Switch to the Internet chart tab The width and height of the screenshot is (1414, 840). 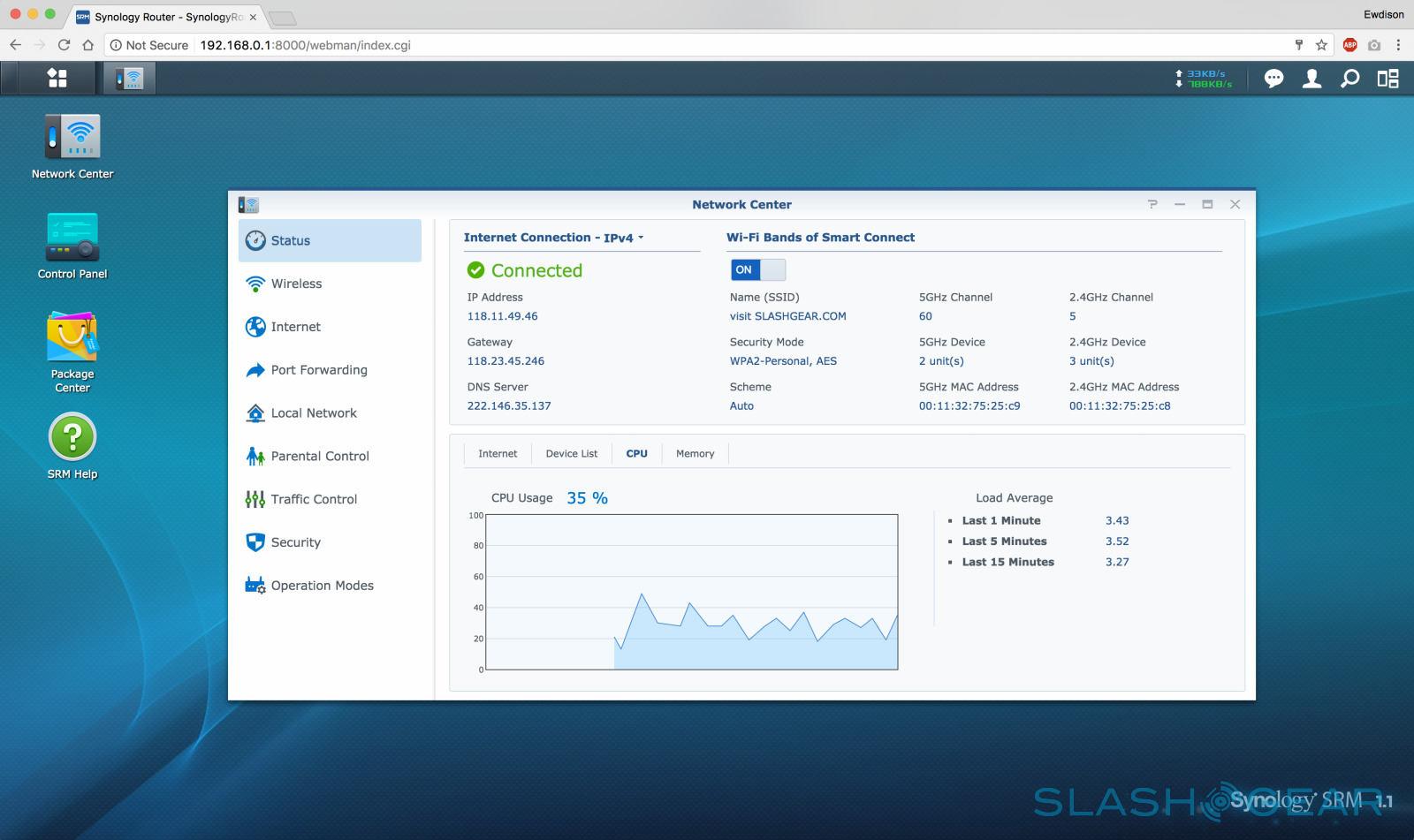pyautogui.click(x=498, y=453)
